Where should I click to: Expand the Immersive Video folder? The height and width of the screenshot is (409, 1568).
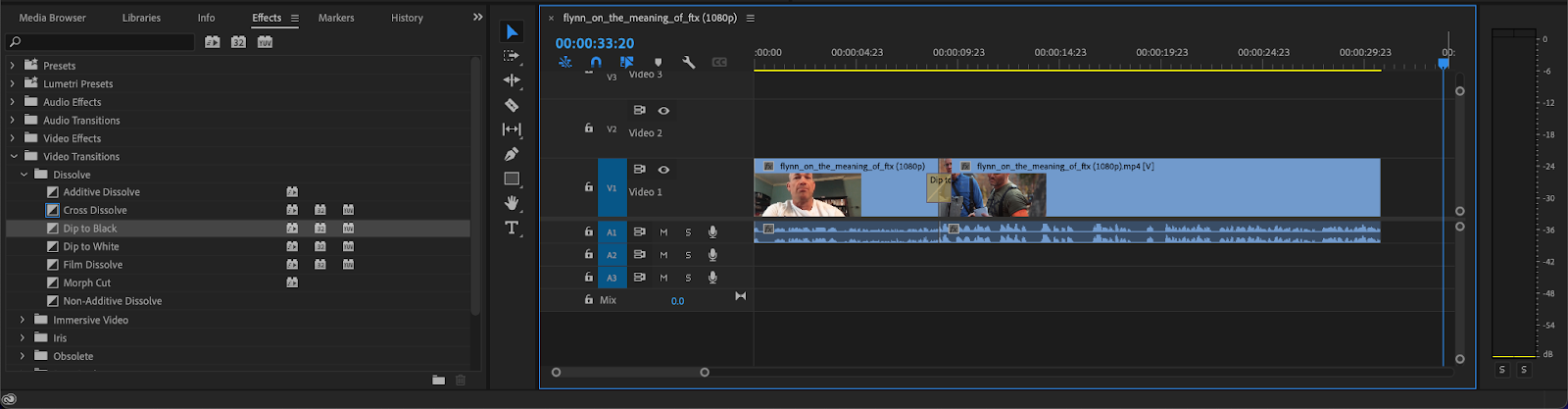click(x=23, y=320)
